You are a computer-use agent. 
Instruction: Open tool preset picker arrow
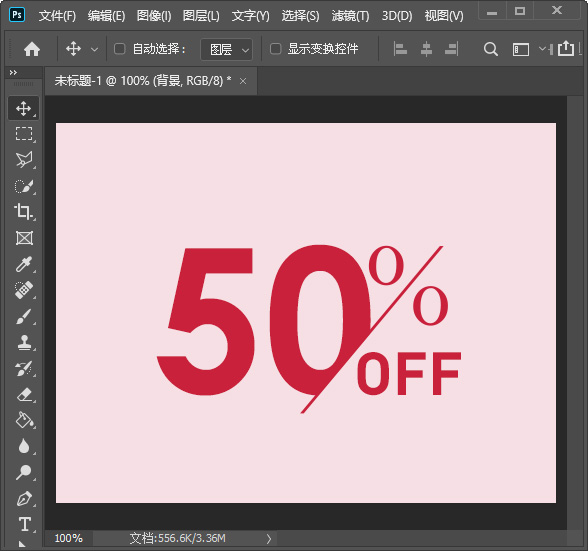click(x=94, y=49)
